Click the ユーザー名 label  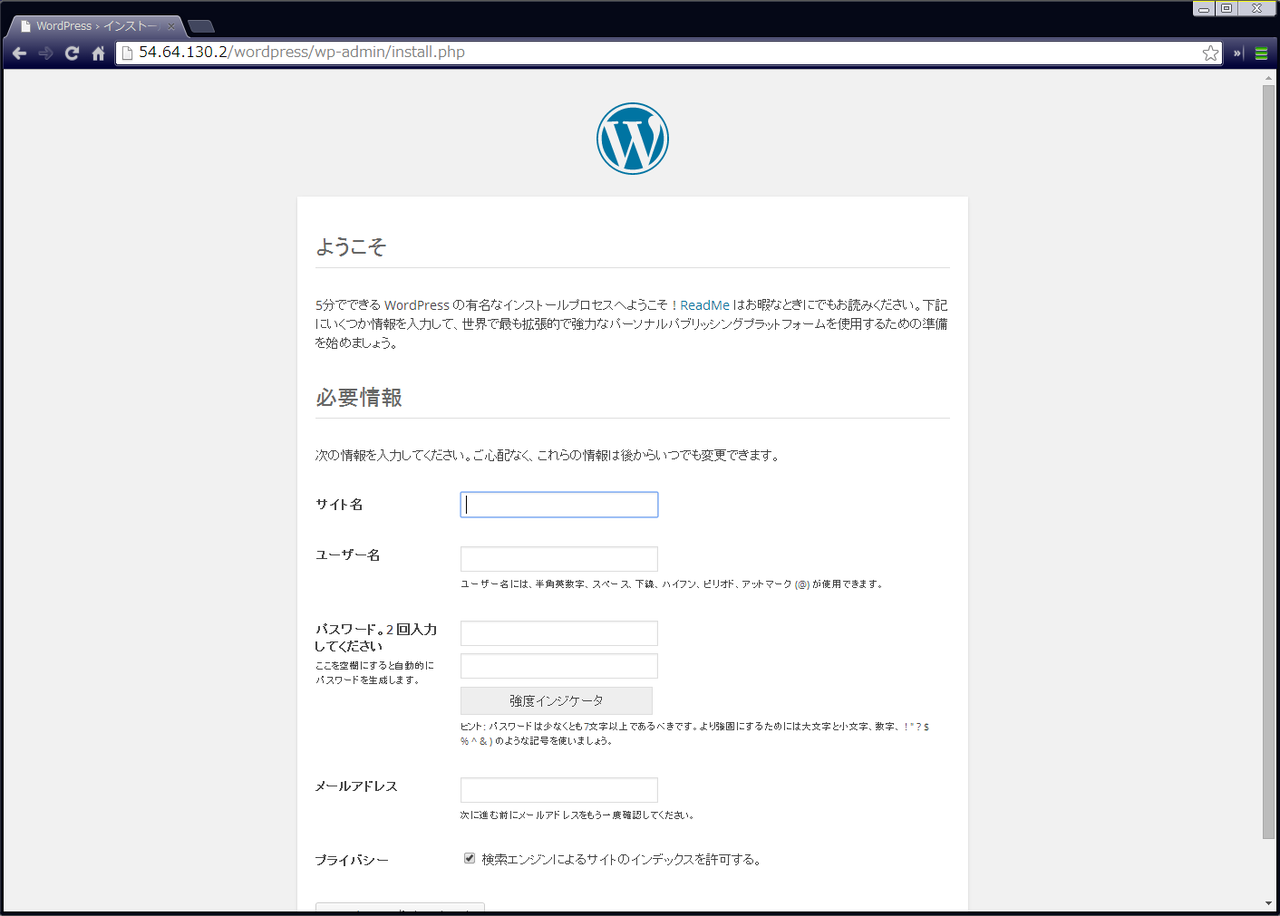pyautogui.click(x=347, y=555)
